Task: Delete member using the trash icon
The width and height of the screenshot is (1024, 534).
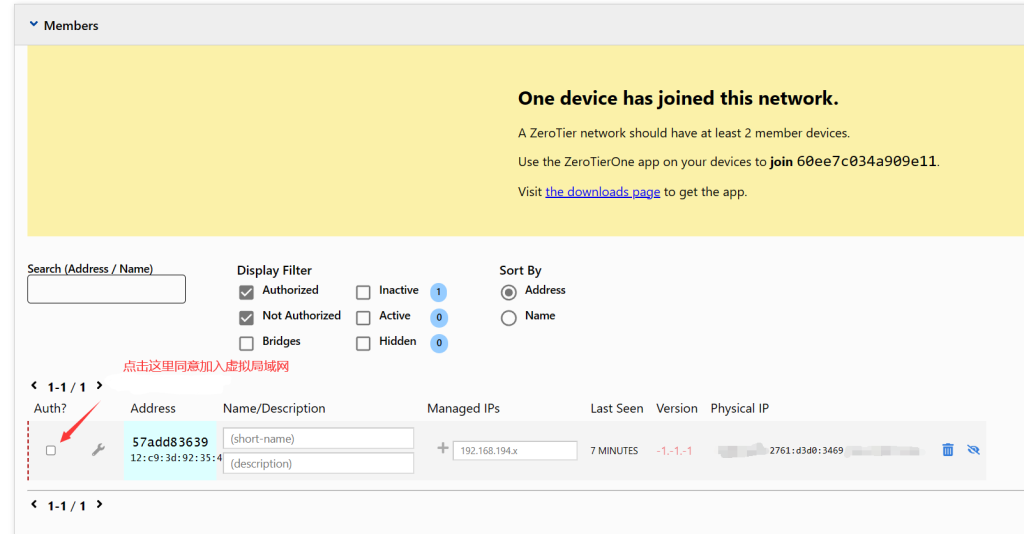Action: 948,450
